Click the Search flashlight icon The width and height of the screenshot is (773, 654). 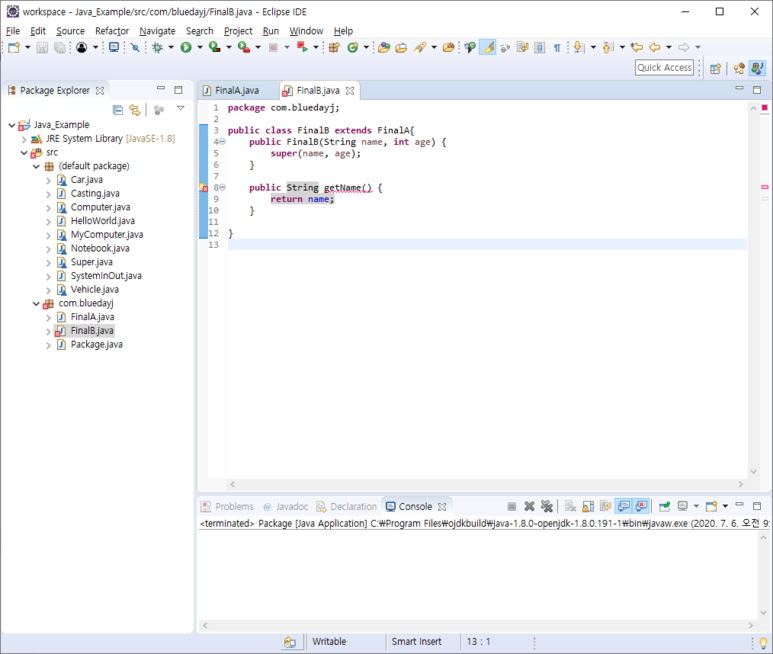click(420, 47)
